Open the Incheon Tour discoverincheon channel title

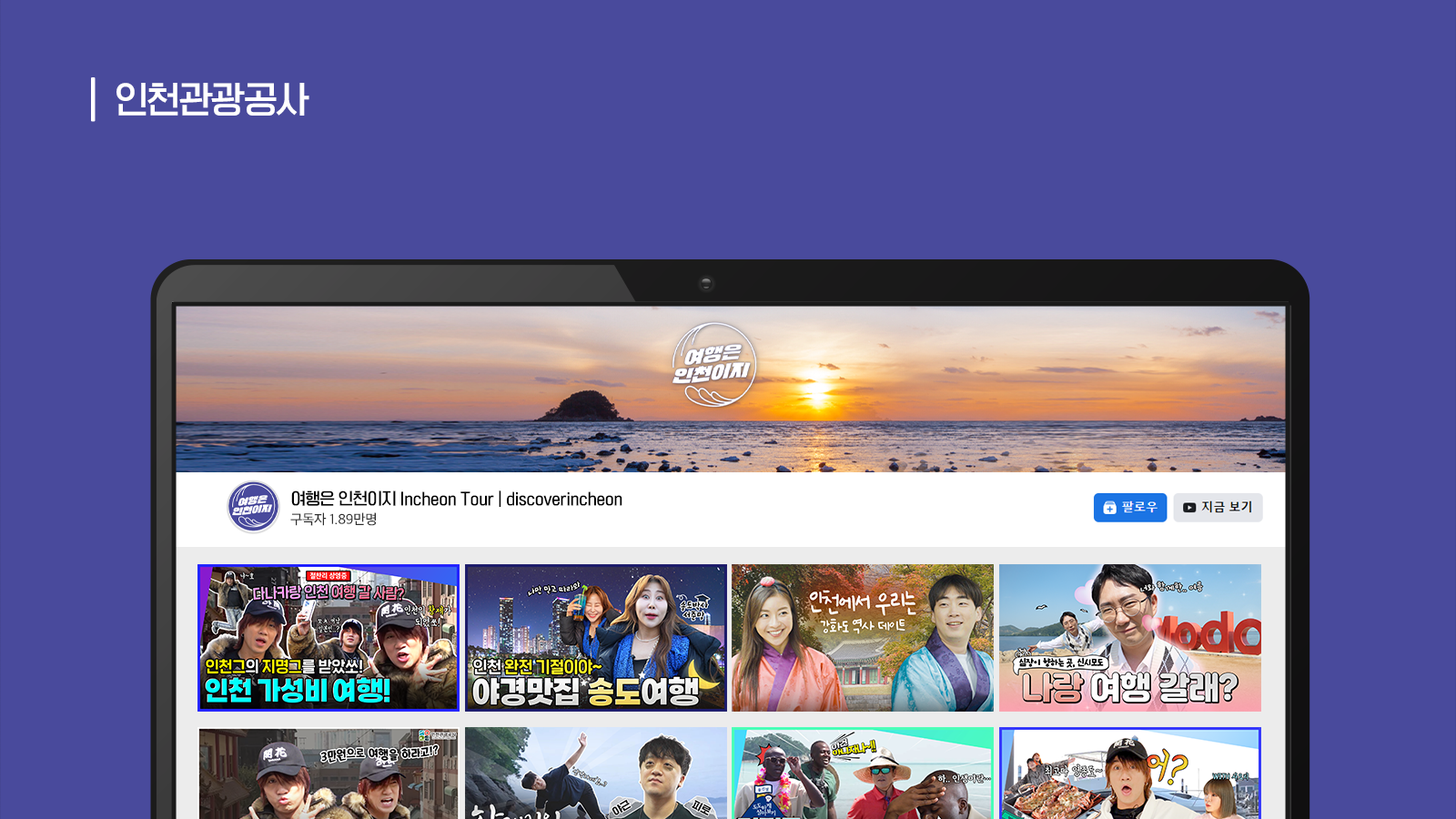click(456, 499)
